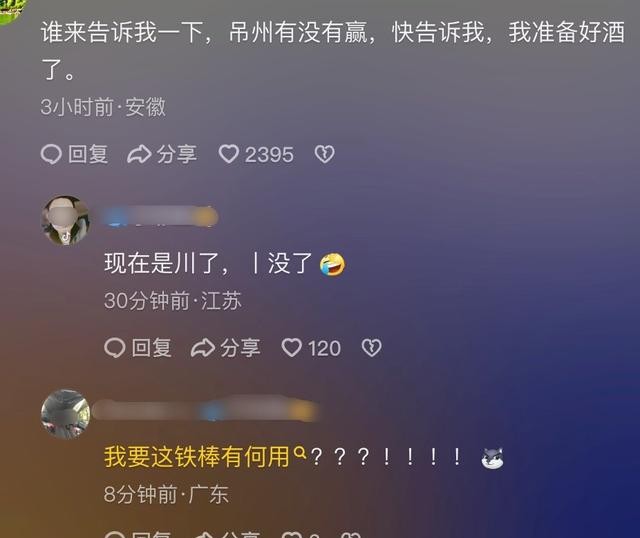Open the 江苏 commenter's avatar profile
Image resolution: width=640 pixels, height=538 pixels.
[x=65, y=220]
